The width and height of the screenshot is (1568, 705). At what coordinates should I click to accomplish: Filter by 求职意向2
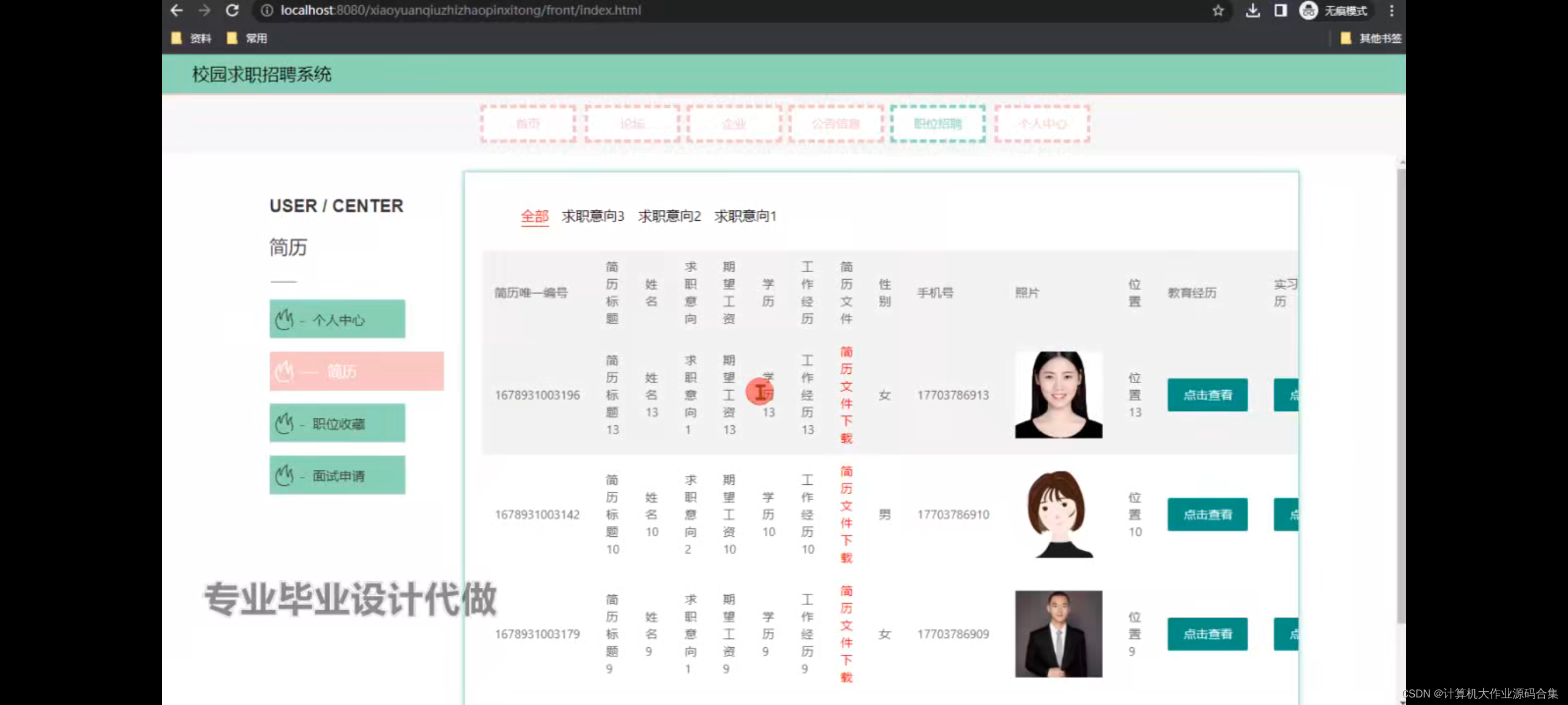670,217
